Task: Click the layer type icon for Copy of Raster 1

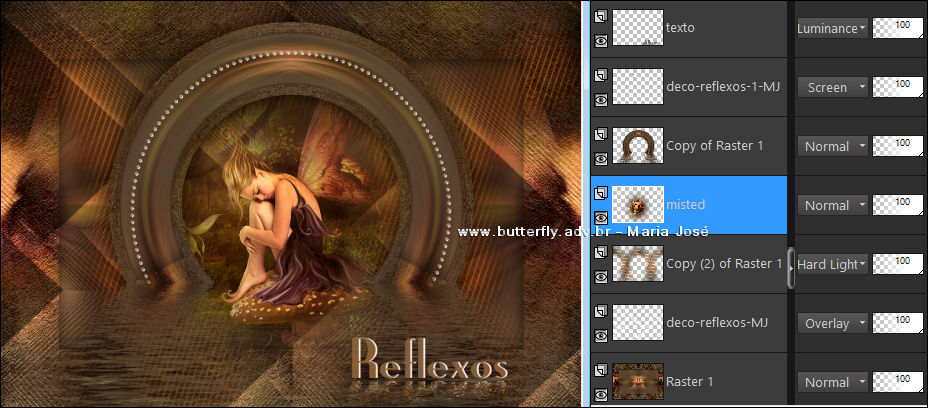Action: tap(601, 134)
